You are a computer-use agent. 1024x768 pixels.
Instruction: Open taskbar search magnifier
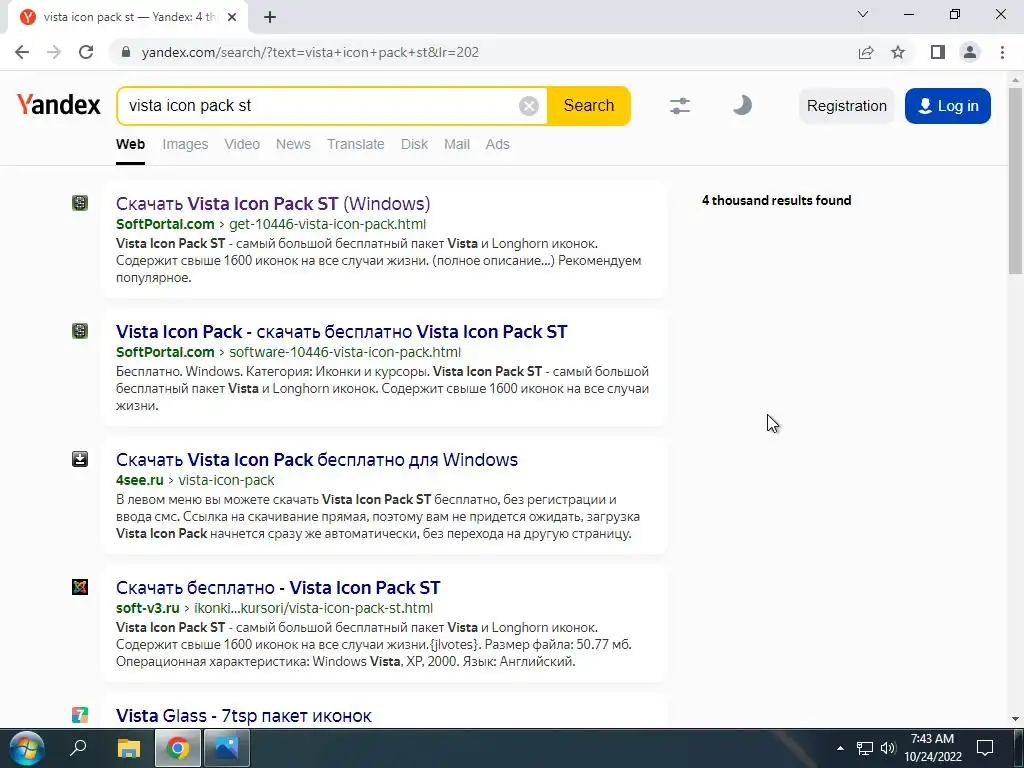coord(78,748)
